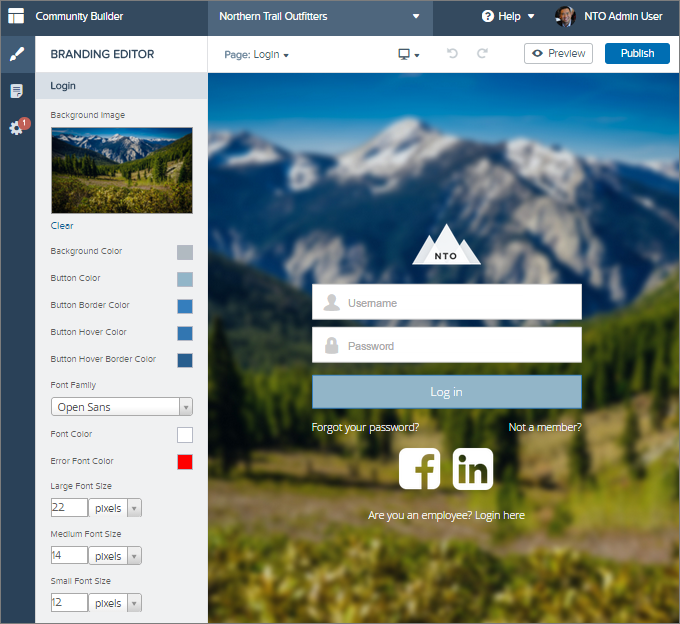The image size is (680, 624).
Task: Pick the Button Color swatch
Action: [x=185, y=279]
